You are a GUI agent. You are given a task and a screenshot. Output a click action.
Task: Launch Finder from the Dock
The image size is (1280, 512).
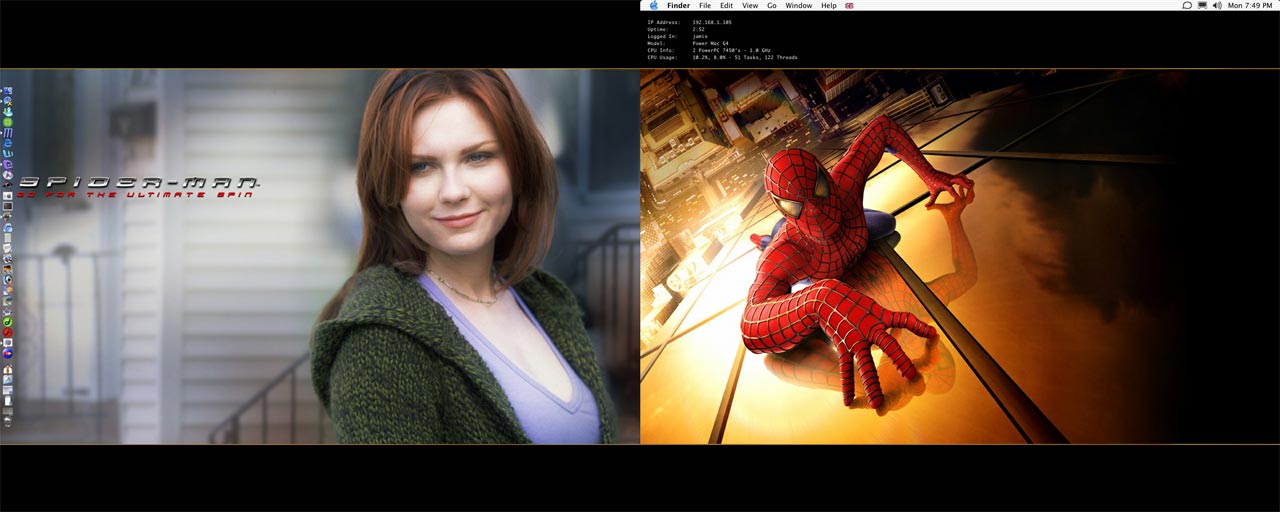point(8,90)
